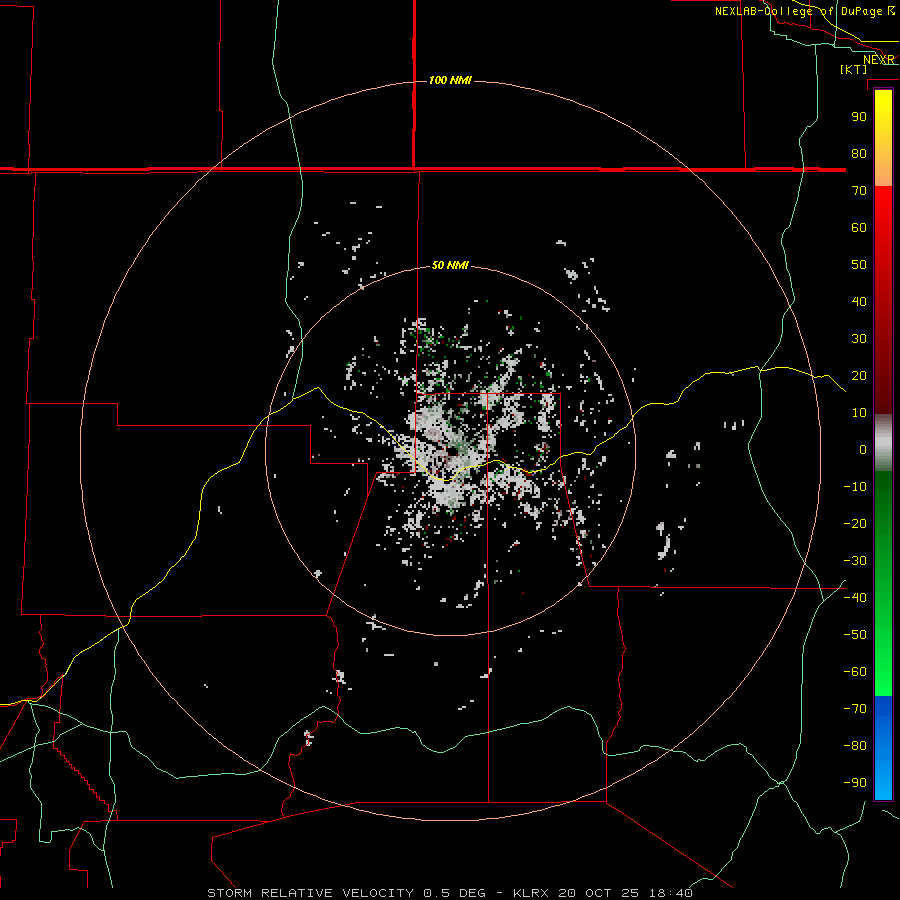Screen dimensions: 900x900
Task: Click the 18:40 timestamp text
Action: click(x=671, y=893)
